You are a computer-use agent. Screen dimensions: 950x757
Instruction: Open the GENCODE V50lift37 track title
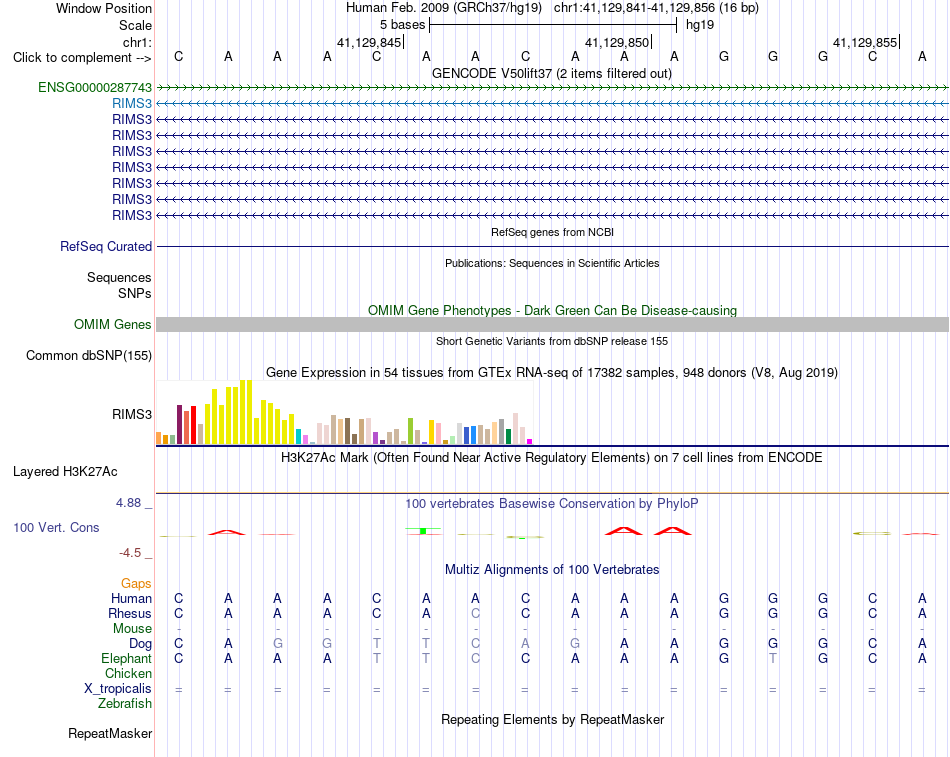(x=552, y=73)
